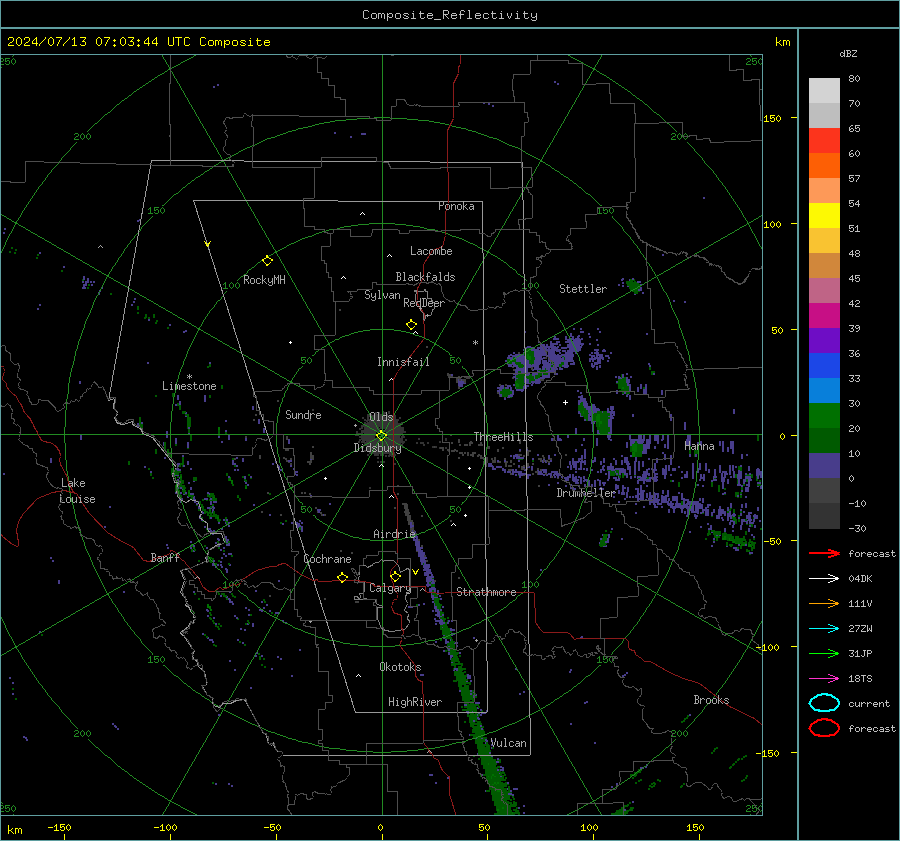Image resolution: width=900 pixels, height=841 pixels.
Task: Click the Lacombe town label
Action: pyautogui.click(x=431, y=251)
